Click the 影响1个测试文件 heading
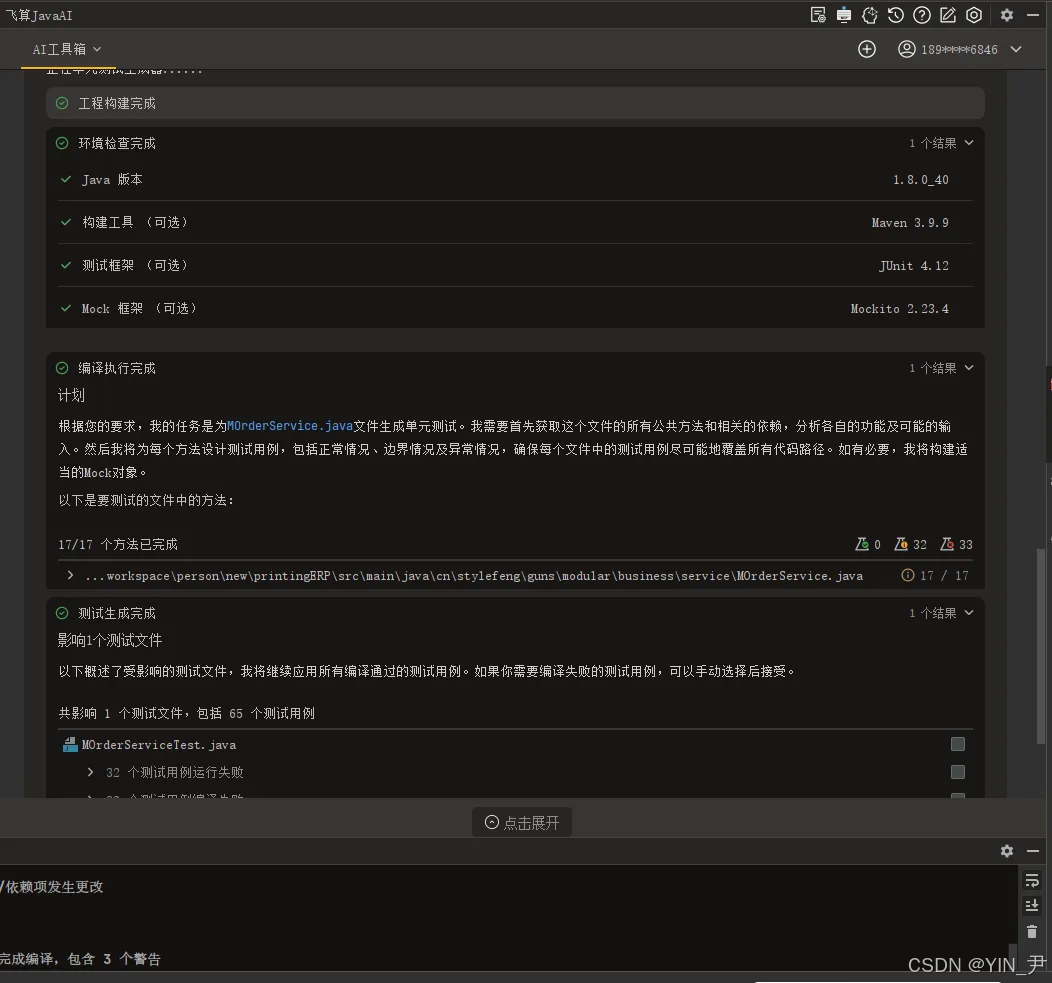The height and width of the screenshot is (983, 1052). pyautogui.click(x=110, y=640)
